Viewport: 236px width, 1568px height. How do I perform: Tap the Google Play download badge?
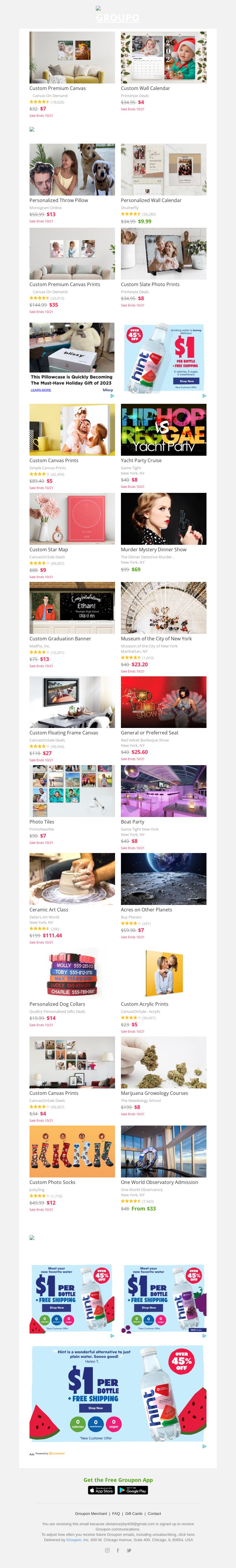click(132, 1490)
